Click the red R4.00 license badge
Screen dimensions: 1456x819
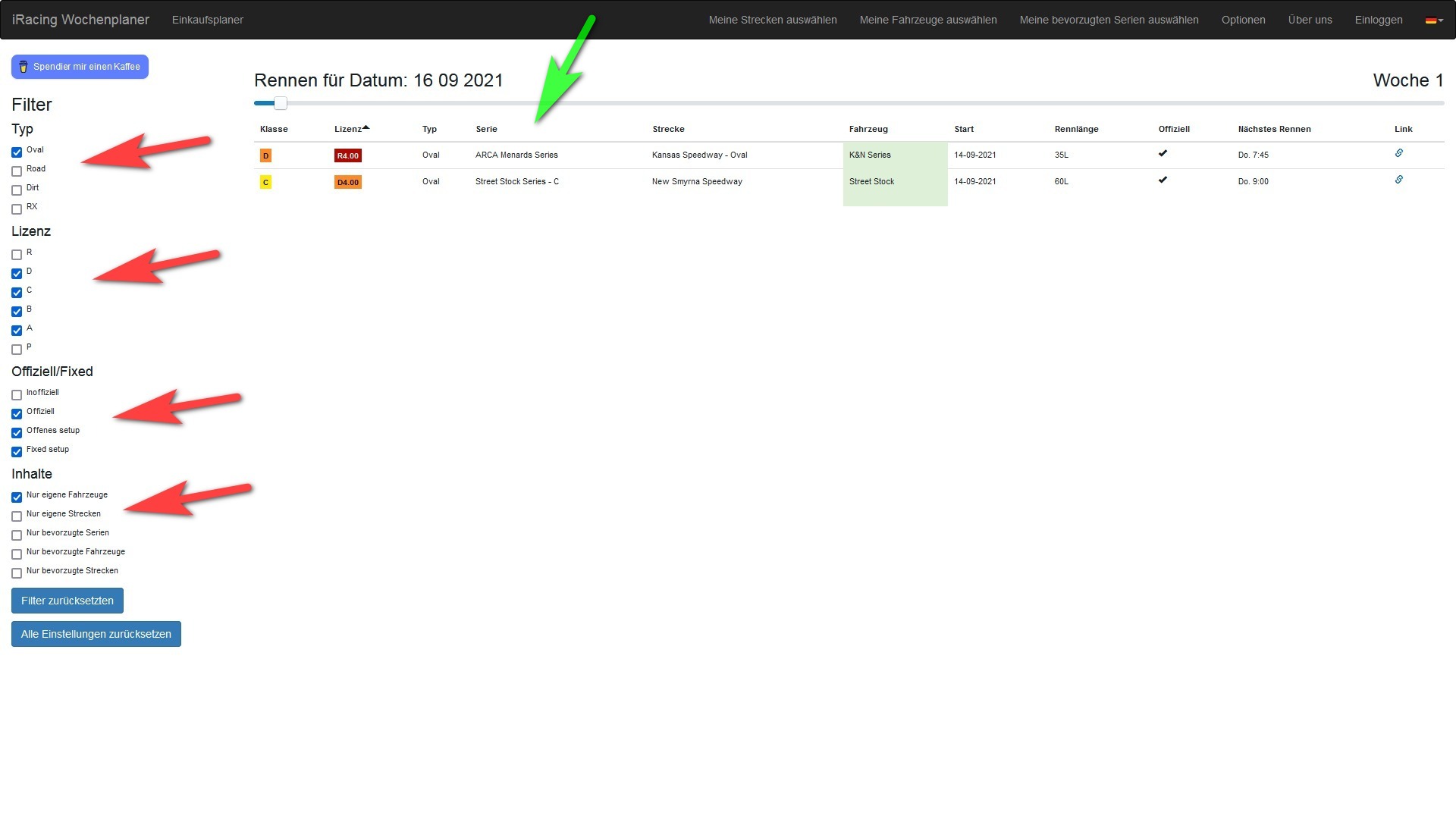347,155
